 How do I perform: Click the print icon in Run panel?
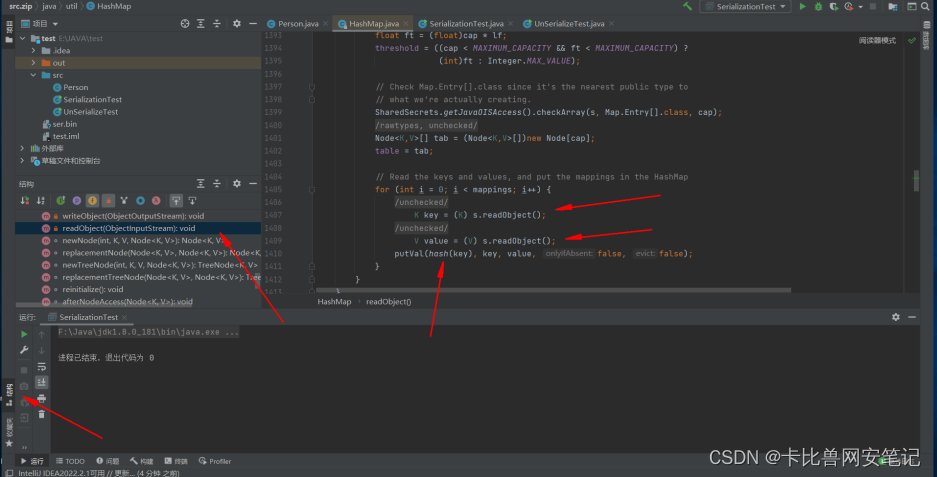(x=41, y=398)
